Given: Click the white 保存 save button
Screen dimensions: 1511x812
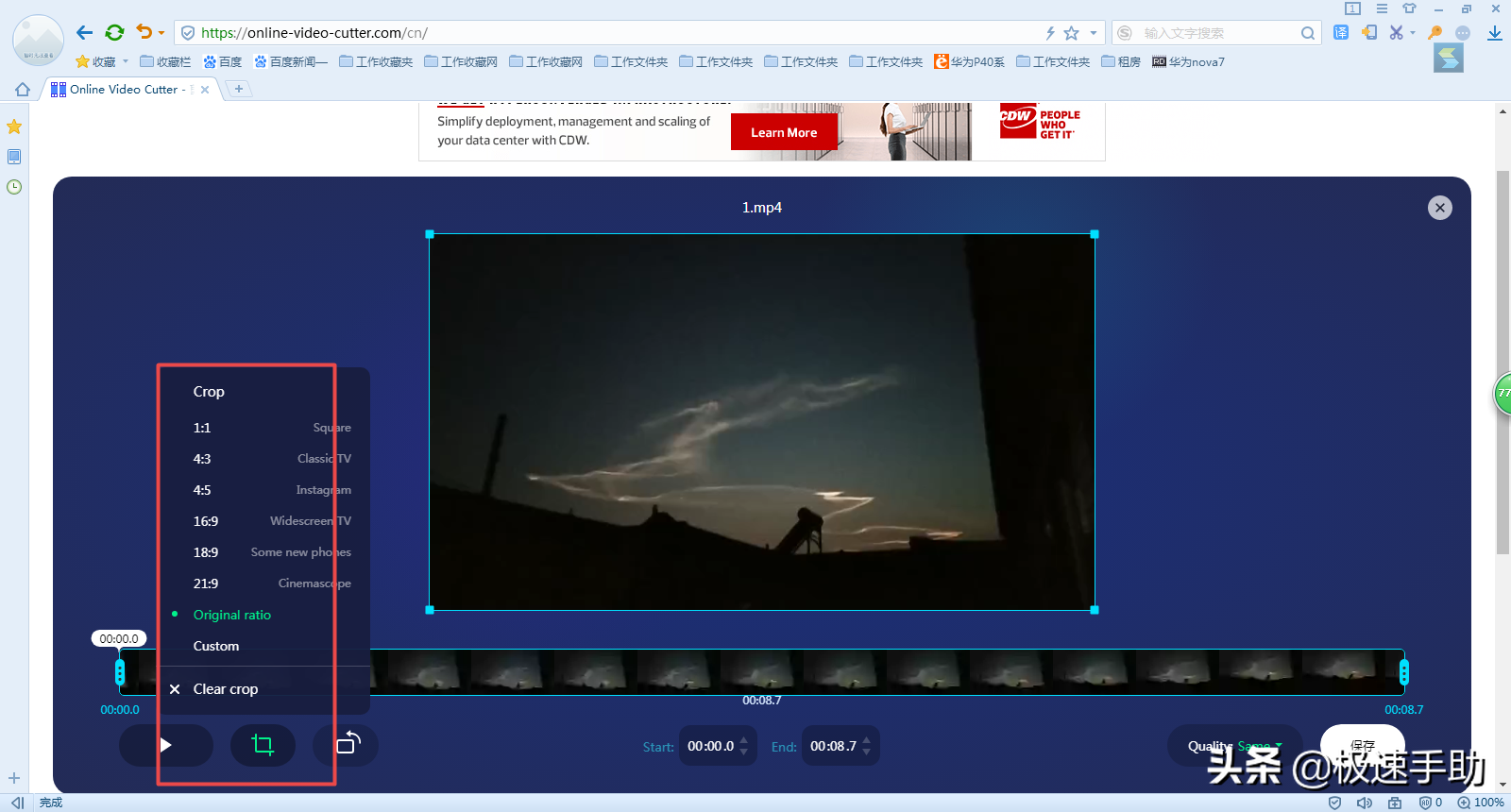Looking at the screenshot, I should point(1362,746).
